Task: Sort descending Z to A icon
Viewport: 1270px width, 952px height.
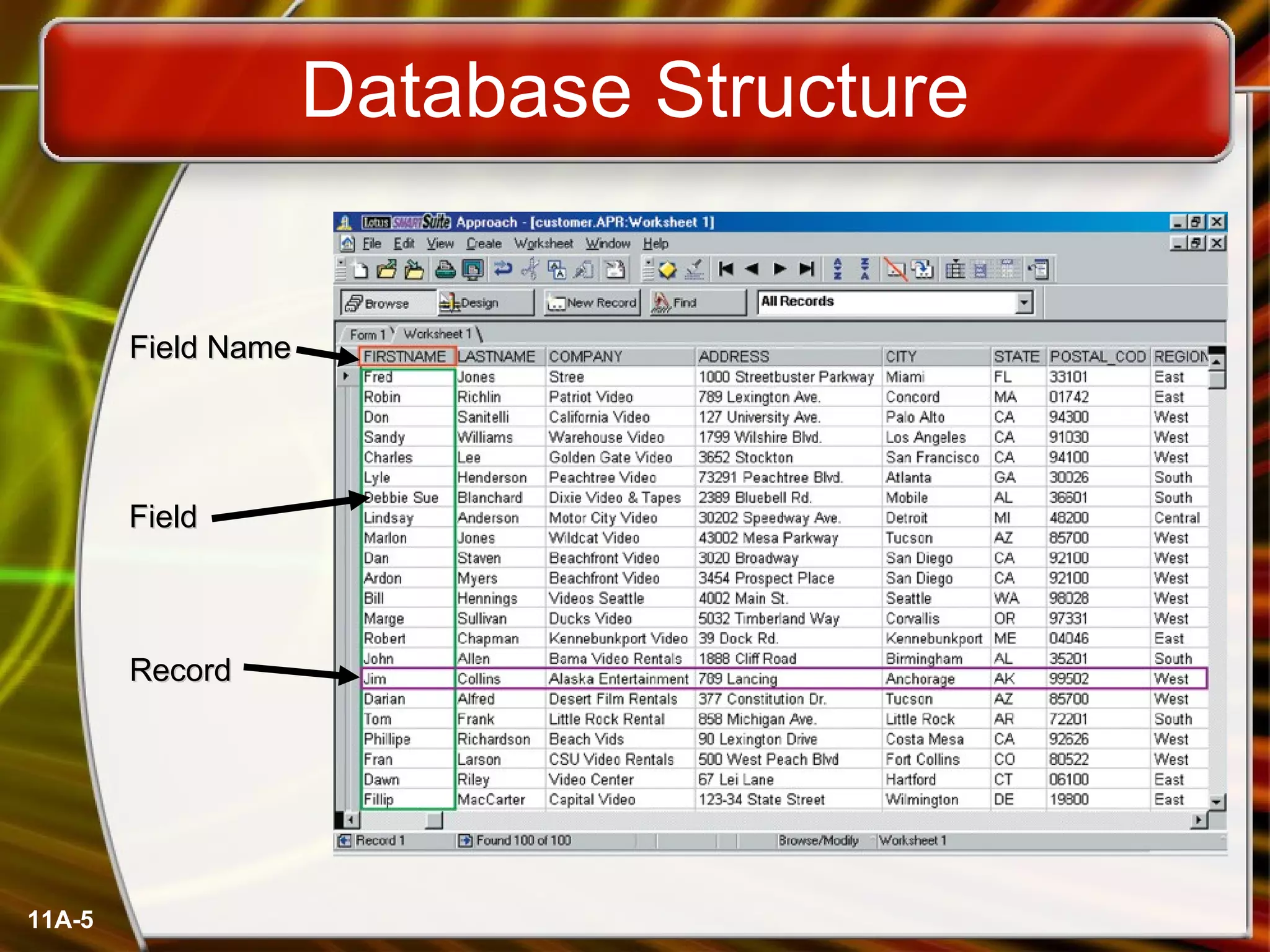Action: coord(864,269)
